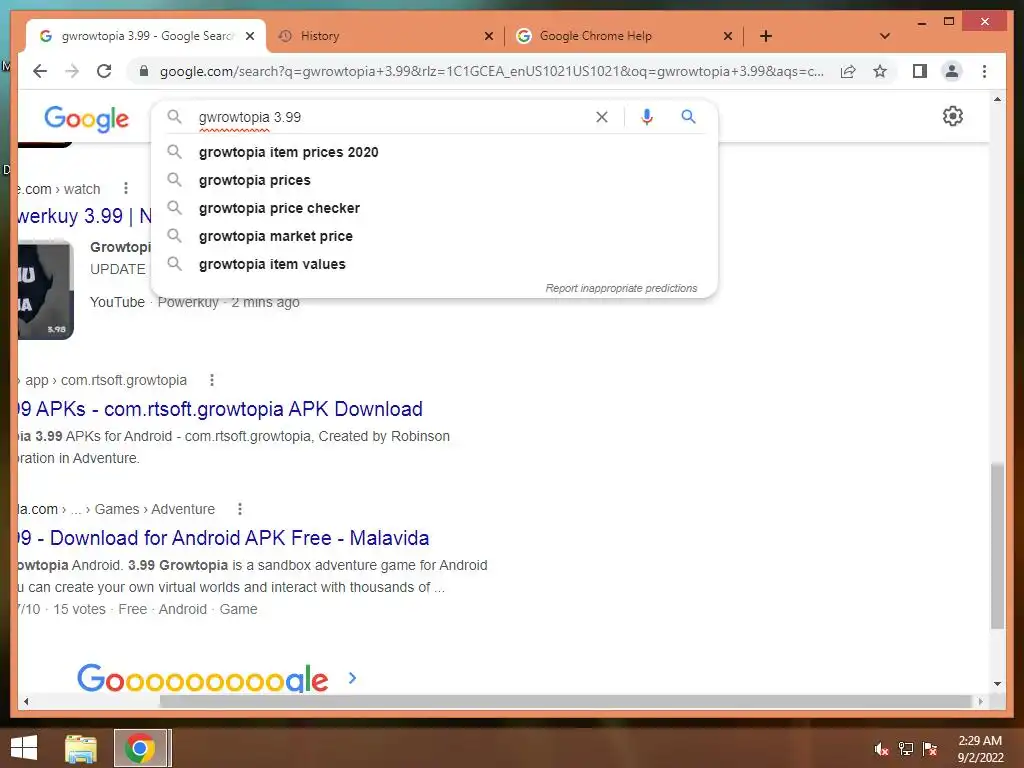This screenshot has height=768, width=1024.
Task: Open Windows Start menu
Action: (x=24, y=748)
